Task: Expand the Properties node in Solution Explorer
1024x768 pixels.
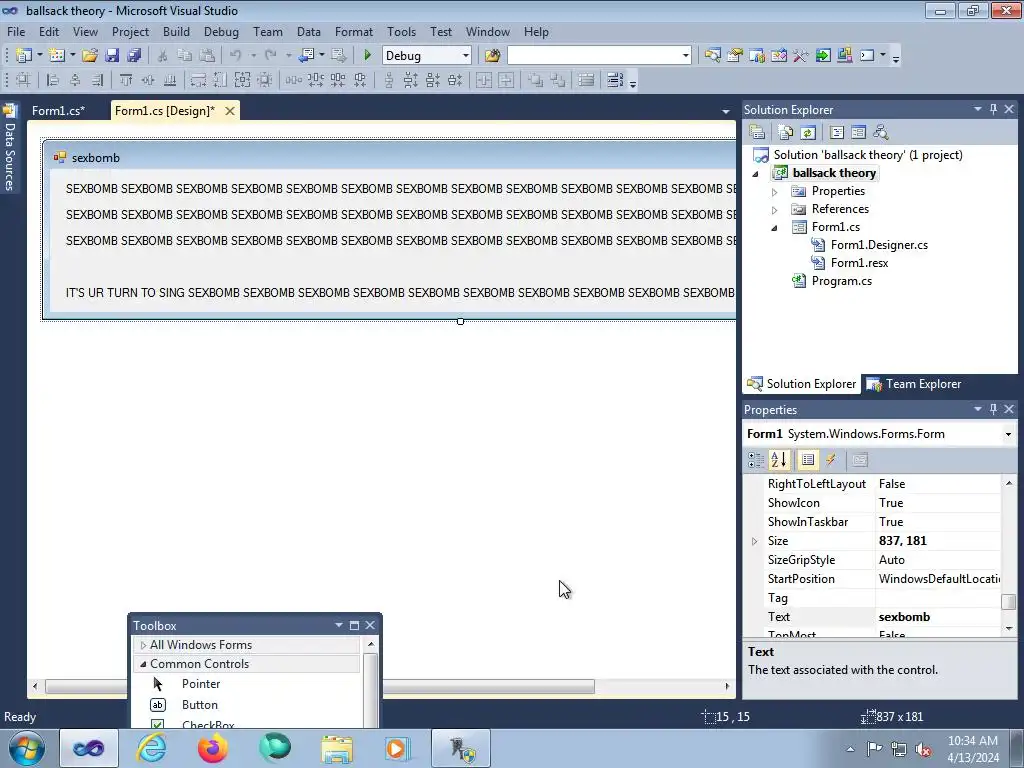Action: (775, 192)
